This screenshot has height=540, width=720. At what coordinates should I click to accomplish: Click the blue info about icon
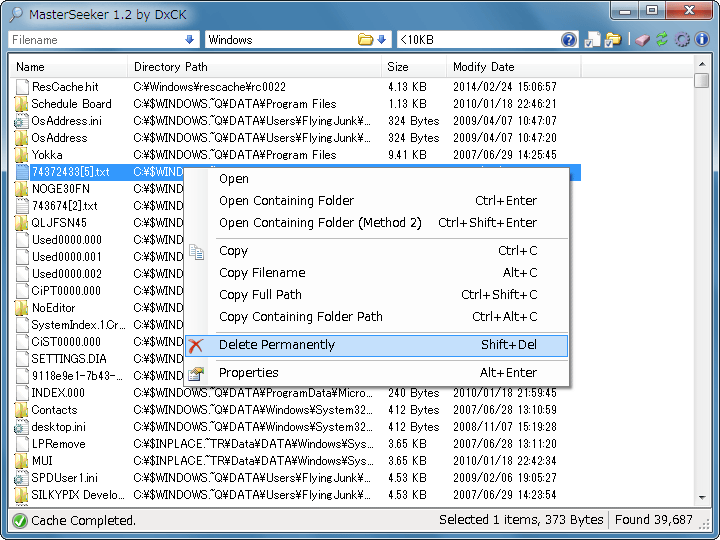point(702,39)
